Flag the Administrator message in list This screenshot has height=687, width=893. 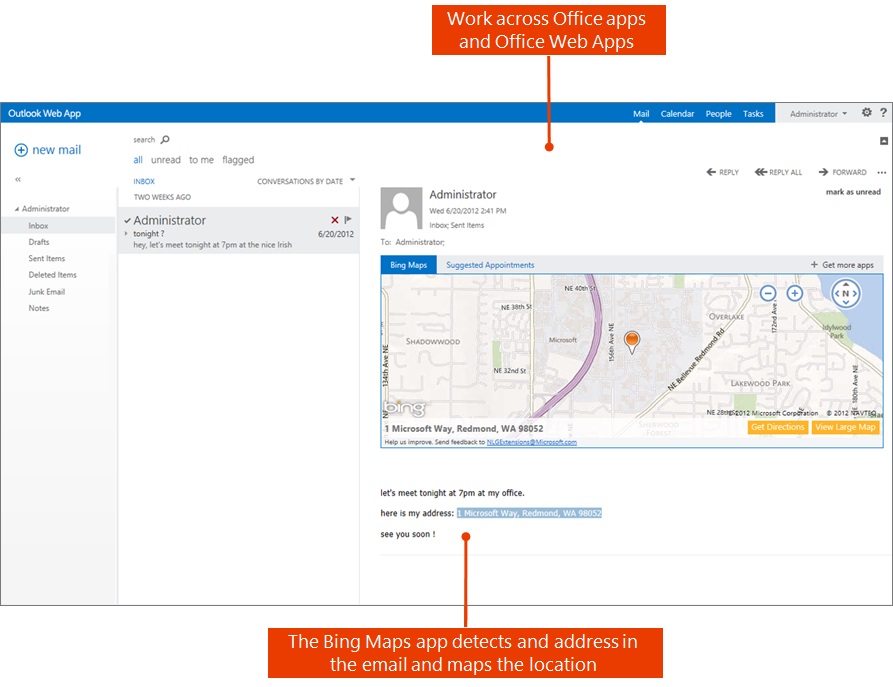click(x=348, y=220)
